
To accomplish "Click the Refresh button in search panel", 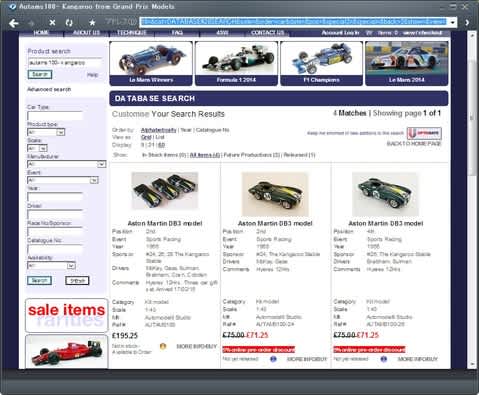I will pyautogui.click(x=77, y=281).
